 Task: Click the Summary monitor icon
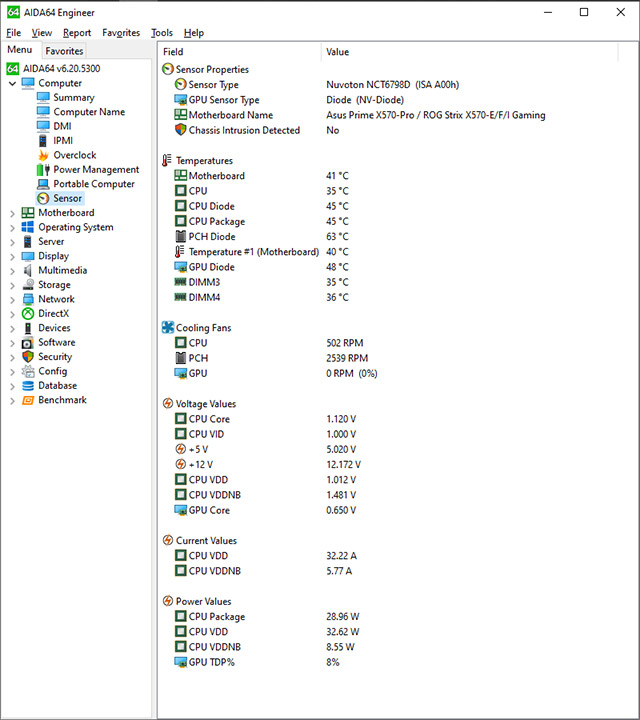(x=43, y=97)
